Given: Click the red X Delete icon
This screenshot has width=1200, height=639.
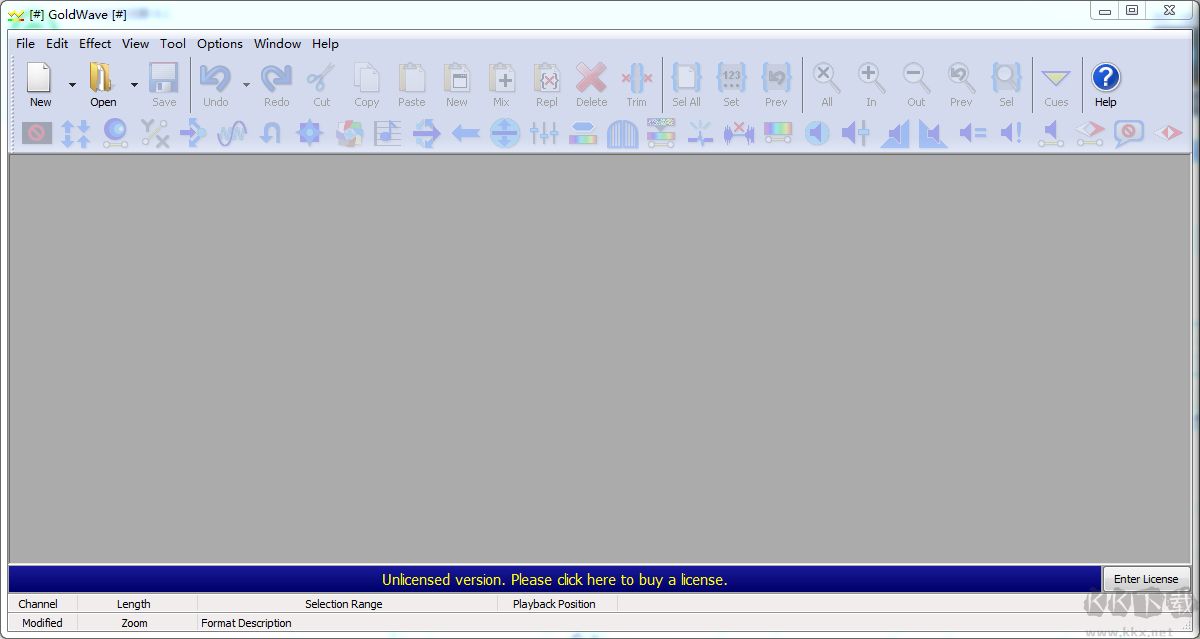Looking at the screenshot, I should tap(591, 78).
